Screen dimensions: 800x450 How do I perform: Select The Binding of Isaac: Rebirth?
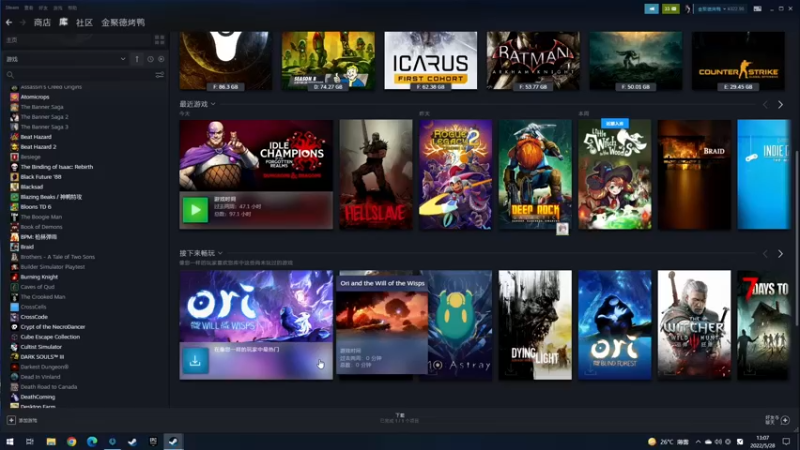coord(57,167)
